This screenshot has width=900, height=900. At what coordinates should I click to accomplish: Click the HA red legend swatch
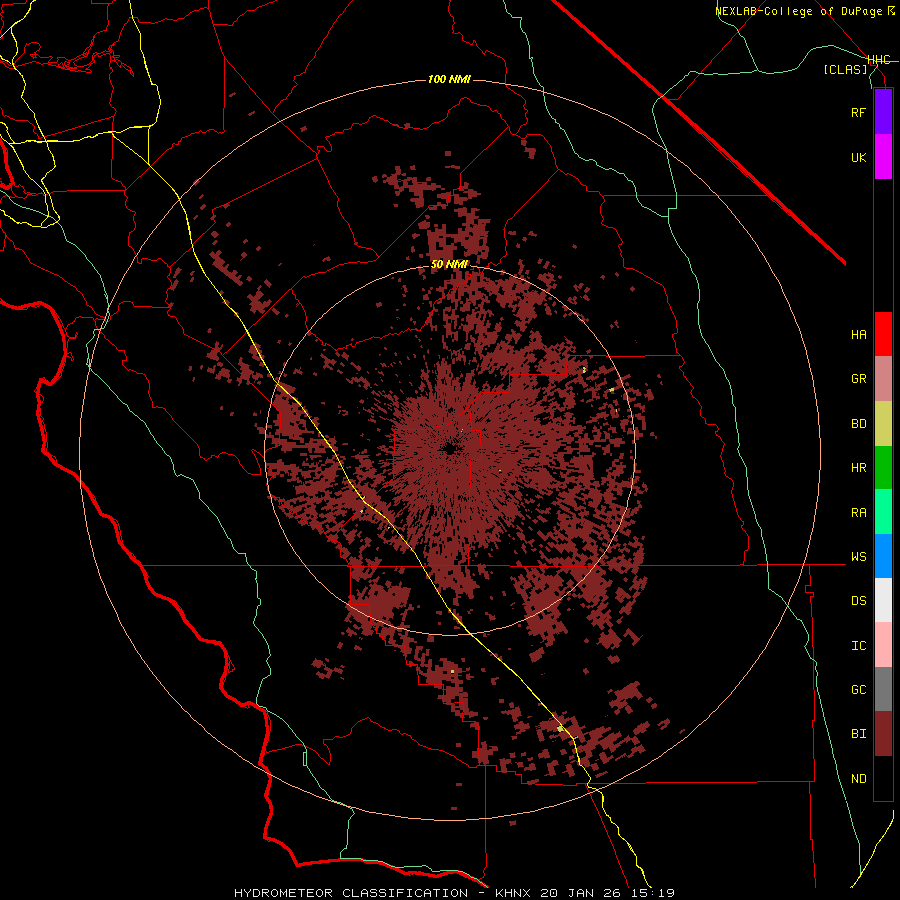[x=883, y=334]
